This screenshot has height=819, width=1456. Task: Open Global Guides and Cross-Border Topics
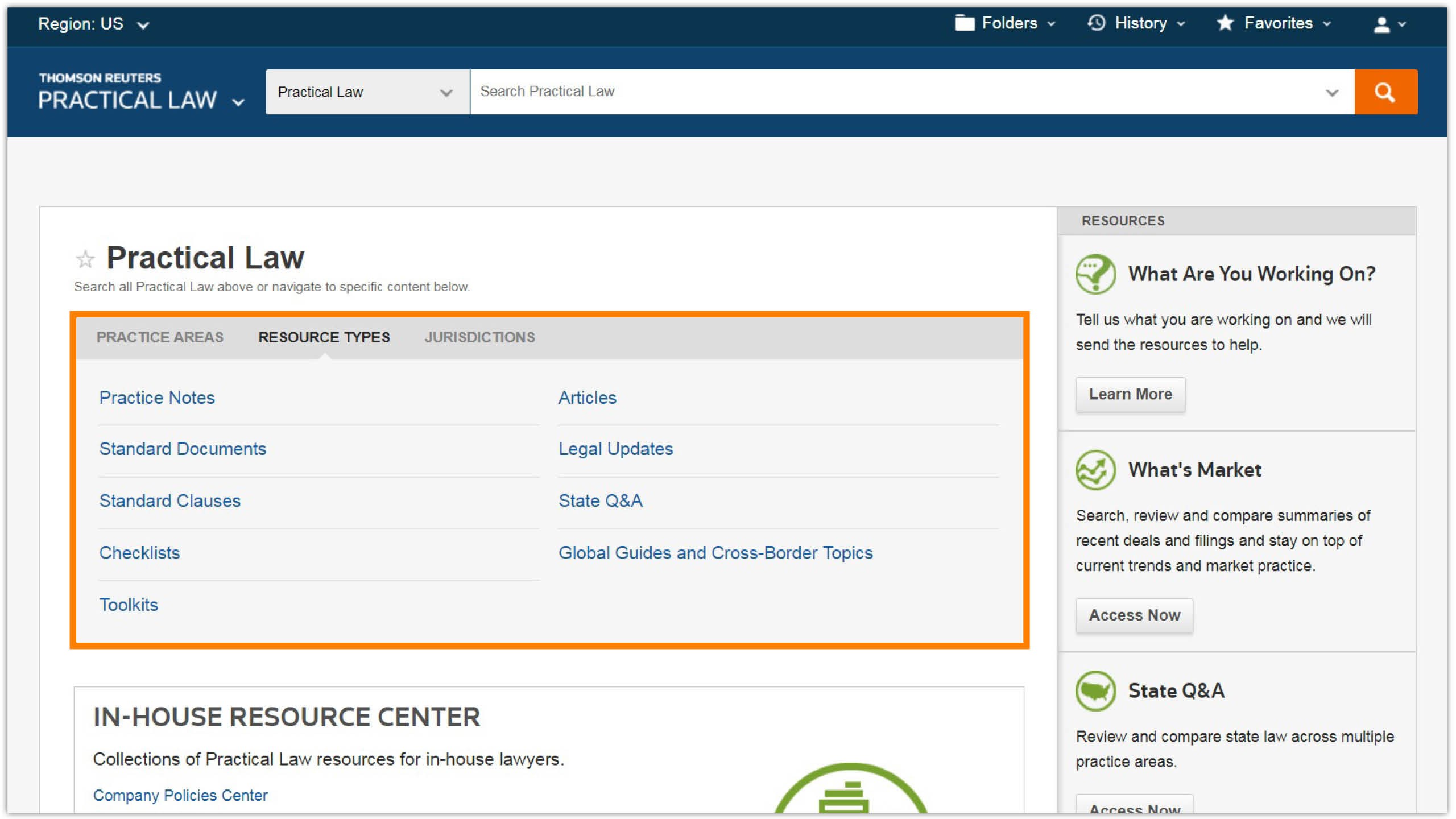tap(715, 553)
